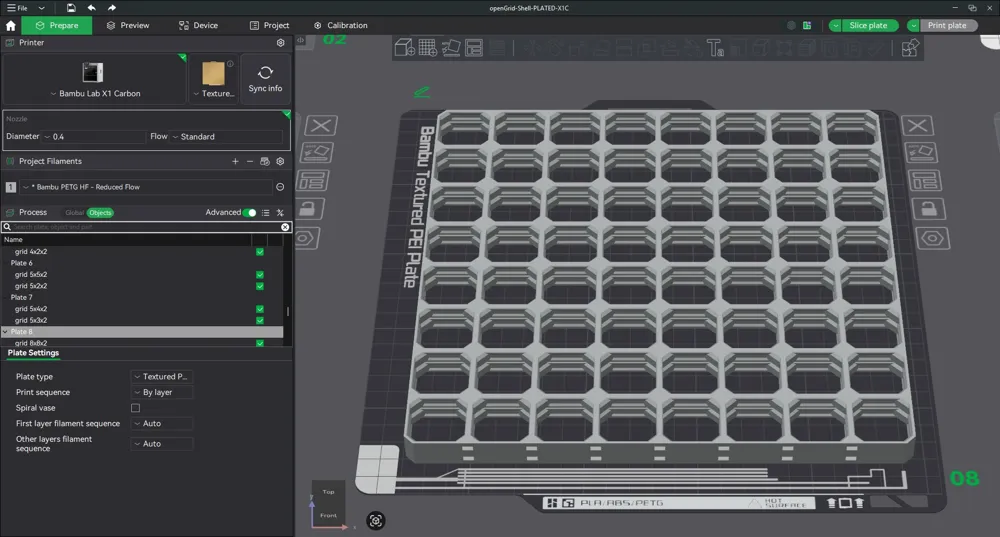The image size is (1000, 537).
Task: Toggle printable checkbox for grid 4x2x2
Action: tap(260, 252)
